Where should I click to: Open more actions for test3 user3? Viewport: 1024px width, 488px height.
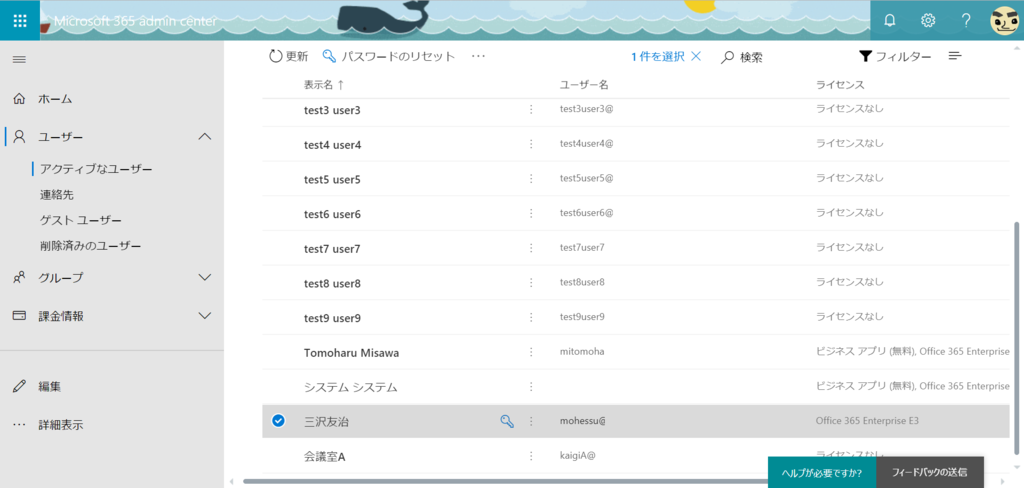531,109
